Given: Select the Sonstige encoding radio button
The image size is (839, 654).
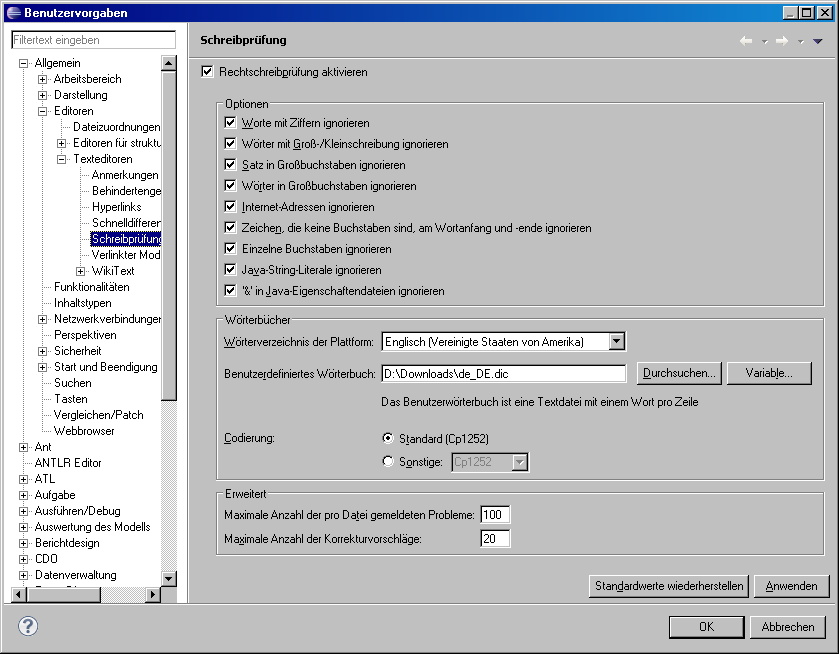Looking at the screenshot, I should pos(389,462).
